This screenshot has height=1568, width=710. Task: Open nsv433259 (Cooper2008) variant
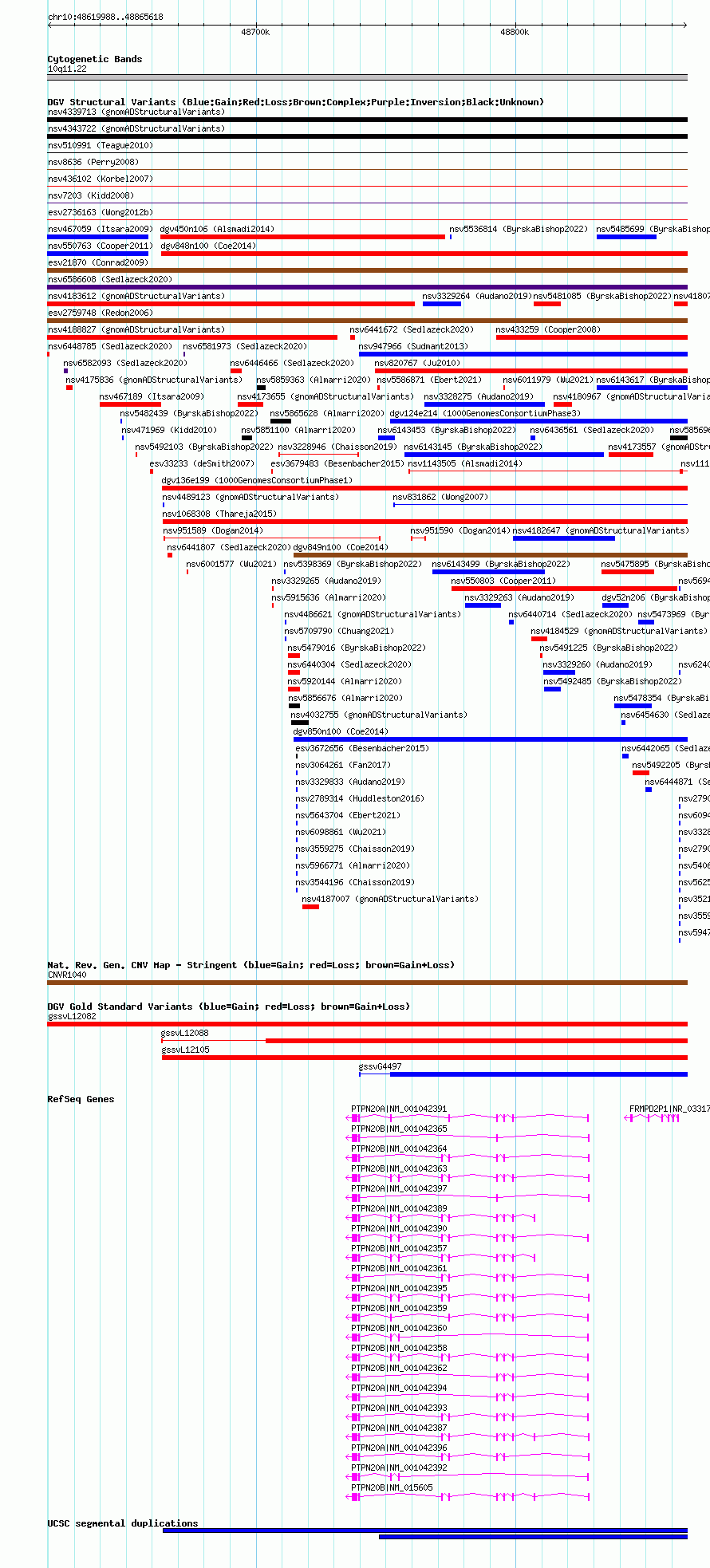(548, 329)
